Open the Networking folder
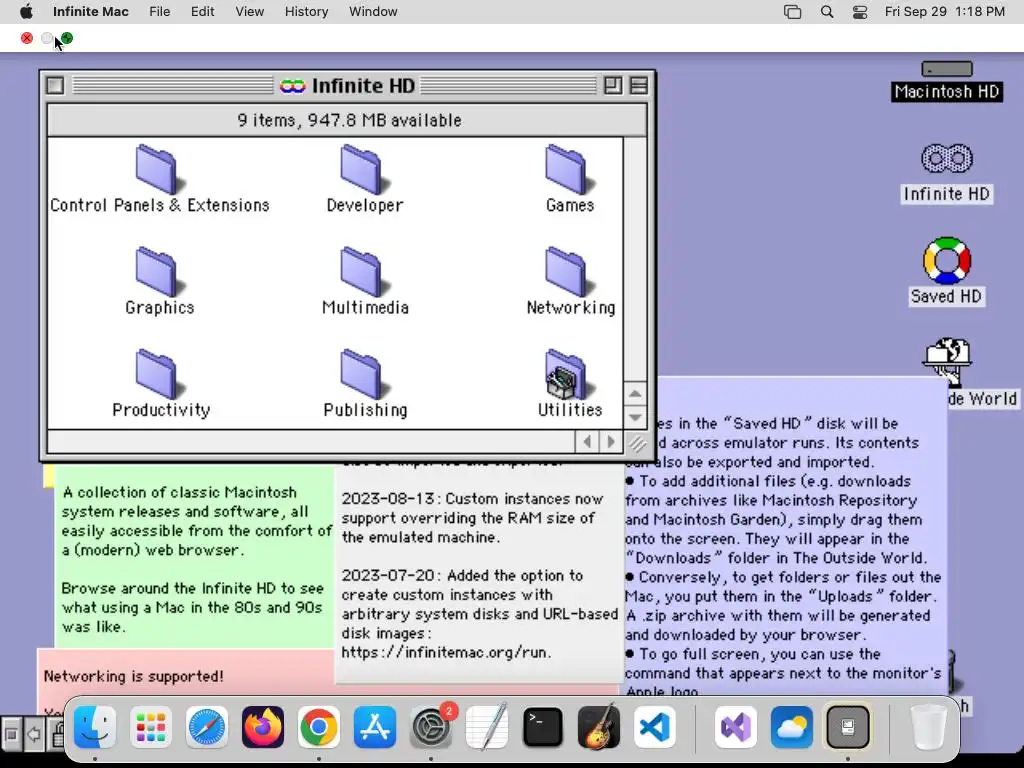 pyautogui.click(x=570, y=281)
